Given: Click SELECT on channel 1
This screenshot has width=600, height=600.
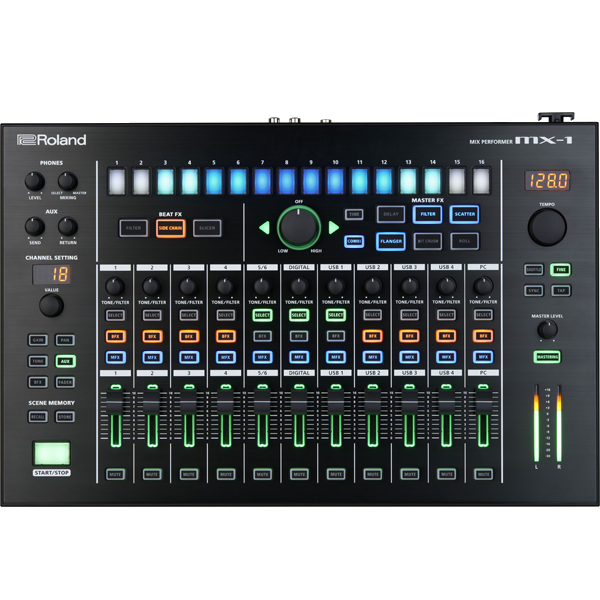Looking at the screenshot, I should [115, 315].
